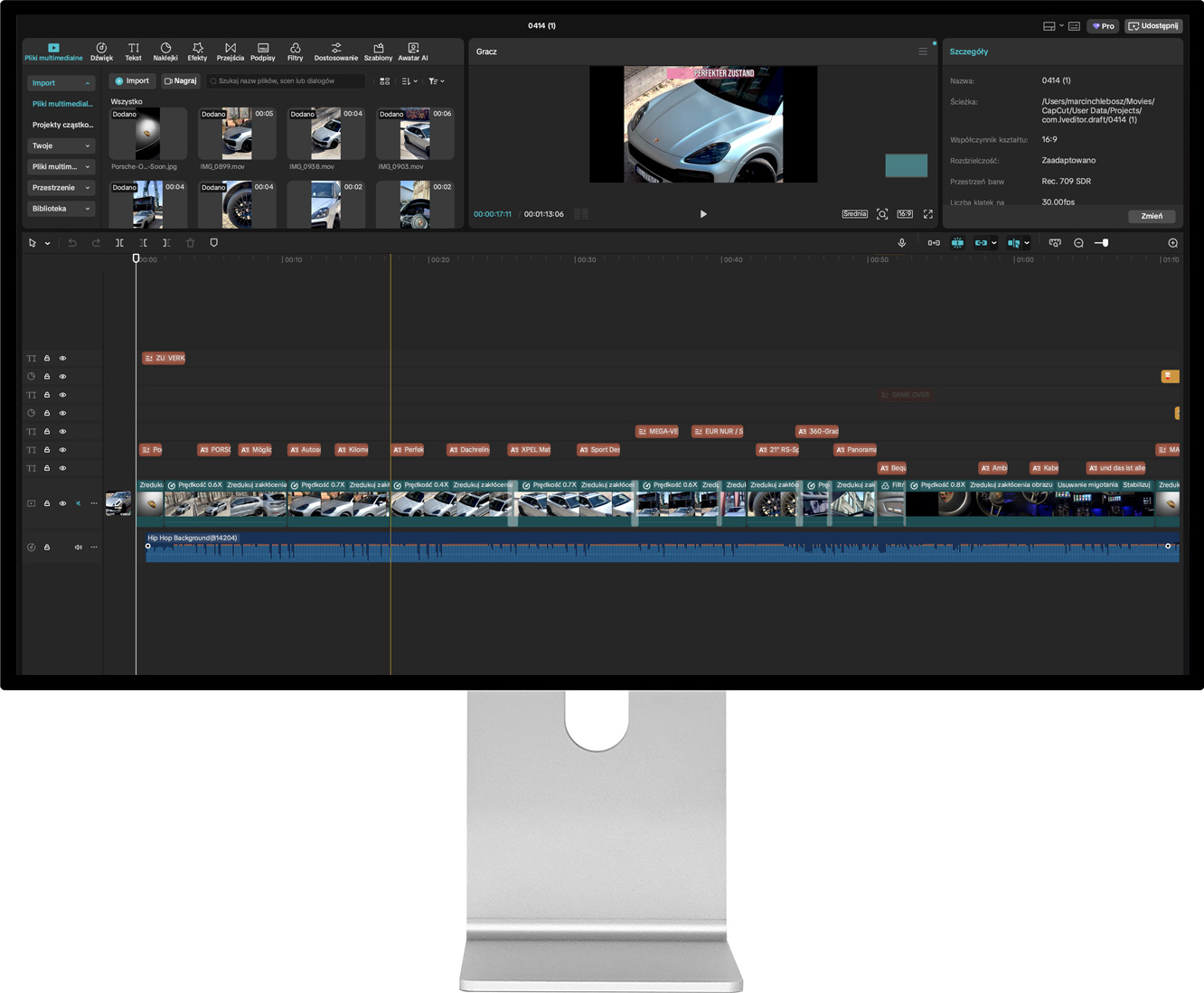The image size is (1204, 993).
Task: Switch to the Tekst tab
Action: (x=133, y=52)
